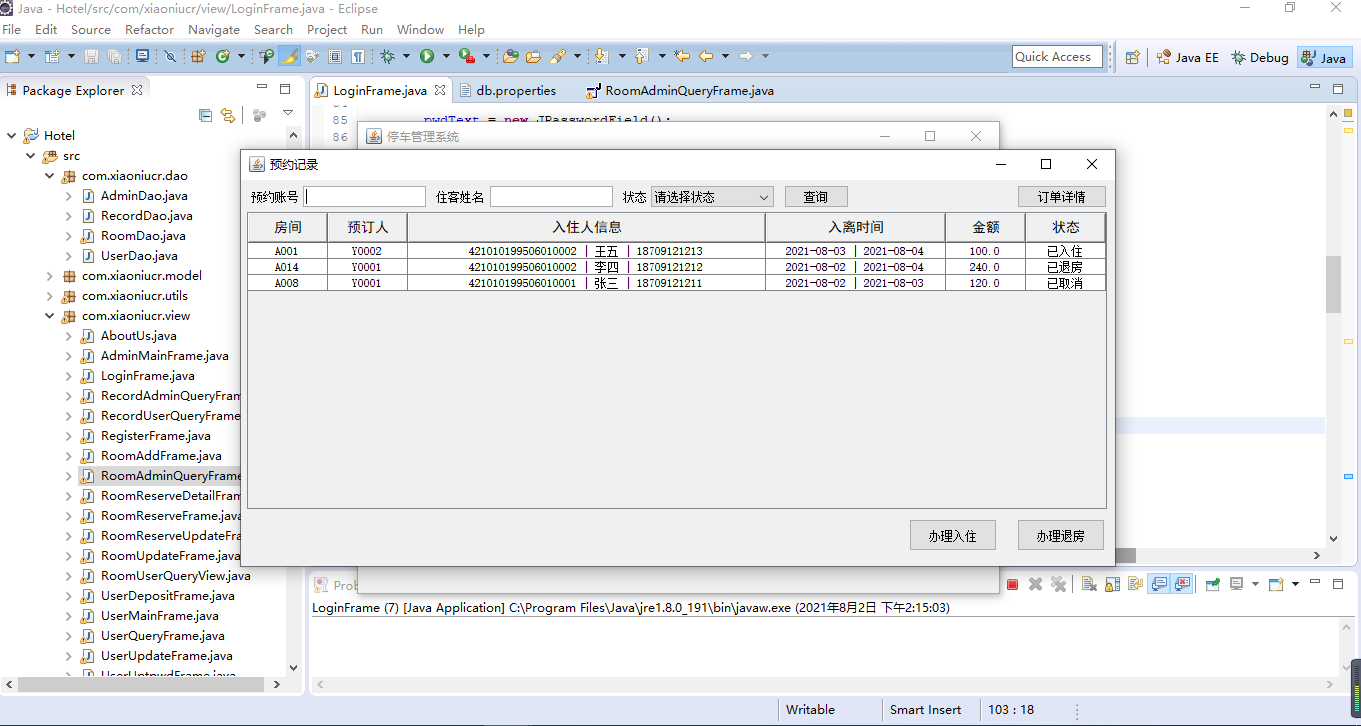Click the New Java Class icon

pos(222,57)
